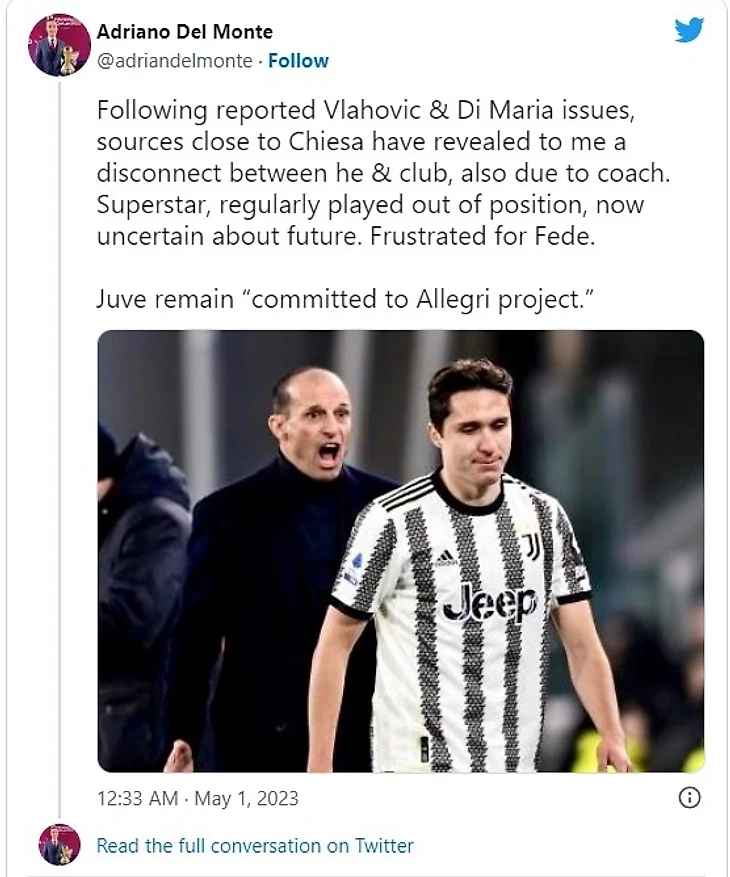The width and height of the screenshot is (730, 877).
Task: Click the small avatar beside Read the full conversation
Action: [x=59, y=845]
